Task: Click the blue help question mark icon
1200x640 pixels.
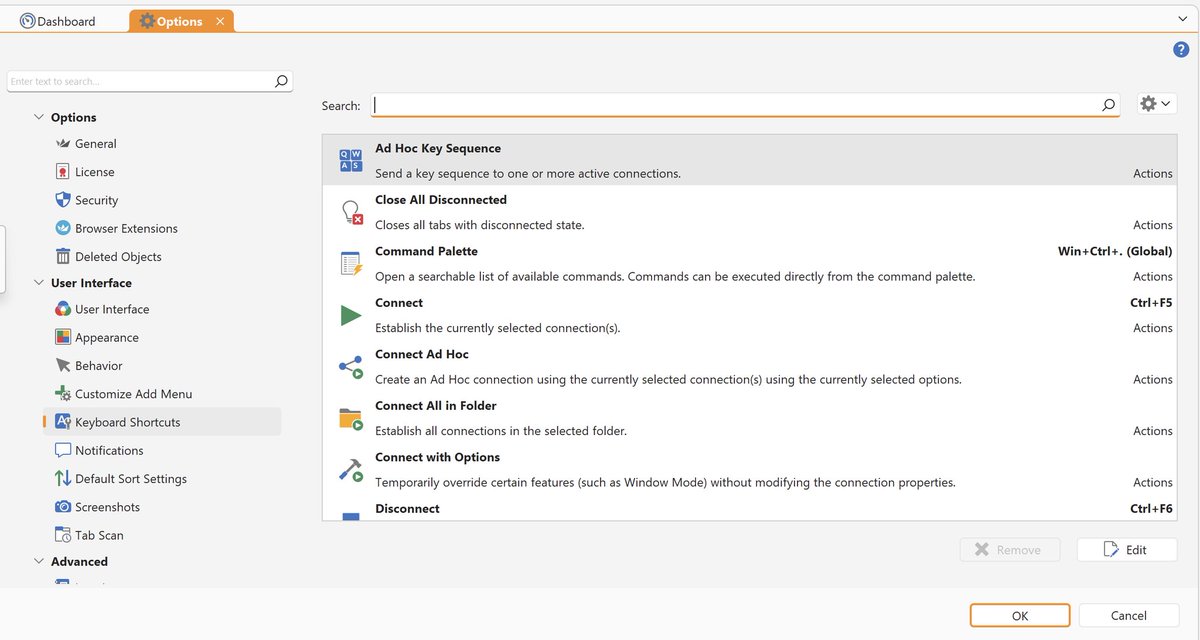Action: pos(1181,50)
